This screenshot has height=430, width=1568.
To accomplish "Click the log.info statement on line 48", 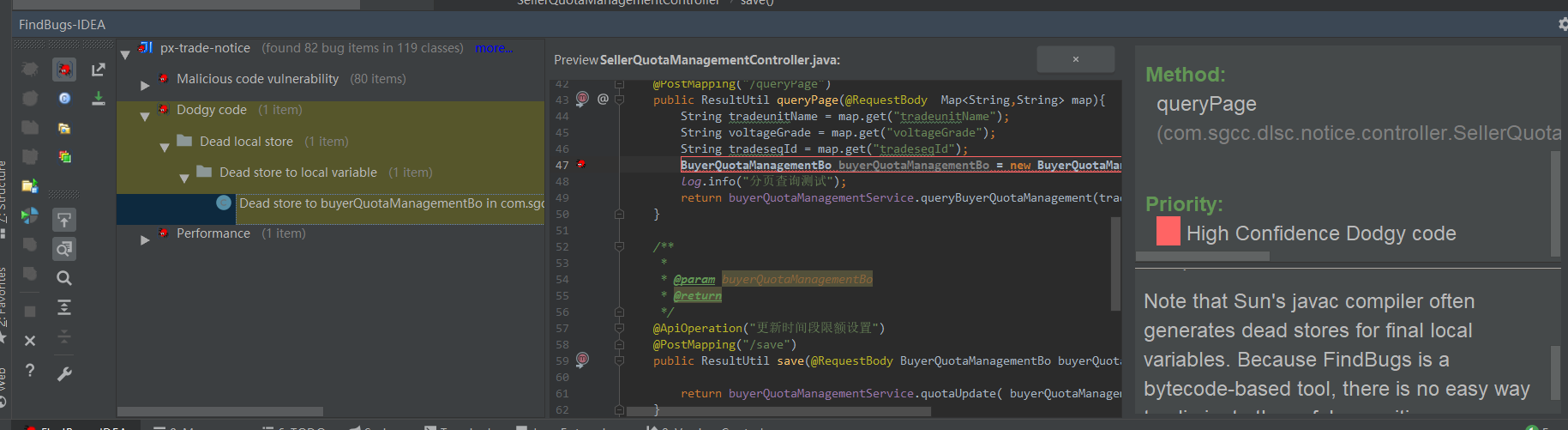I will (x=763, y=181).
